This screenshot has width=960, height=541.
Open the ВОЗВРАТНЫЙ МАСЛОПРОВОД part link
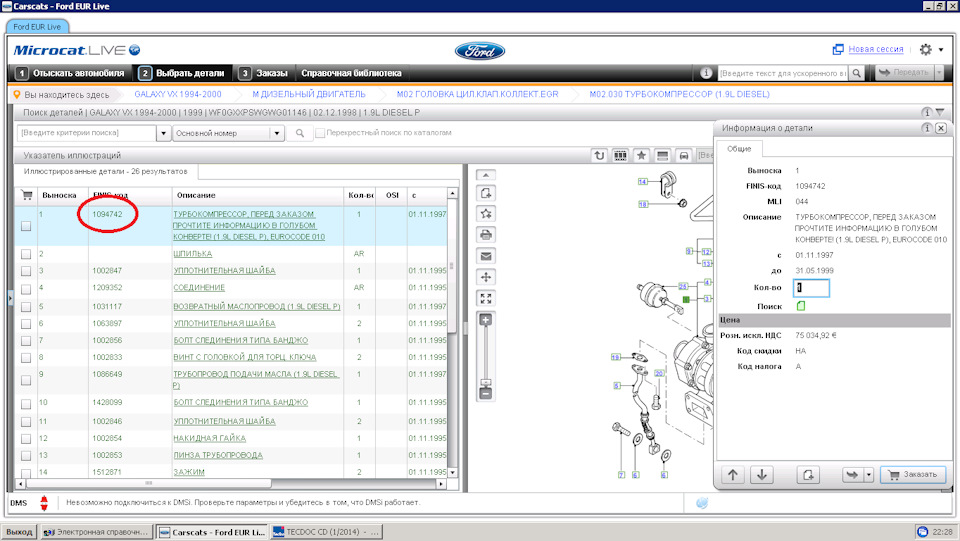[257, 307]
